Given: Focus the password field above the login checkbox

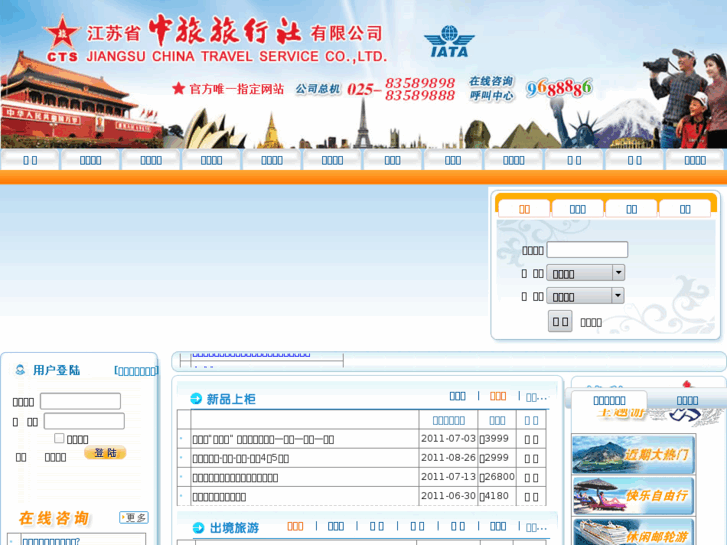Looking at the screenshot, I should point(84,421).
